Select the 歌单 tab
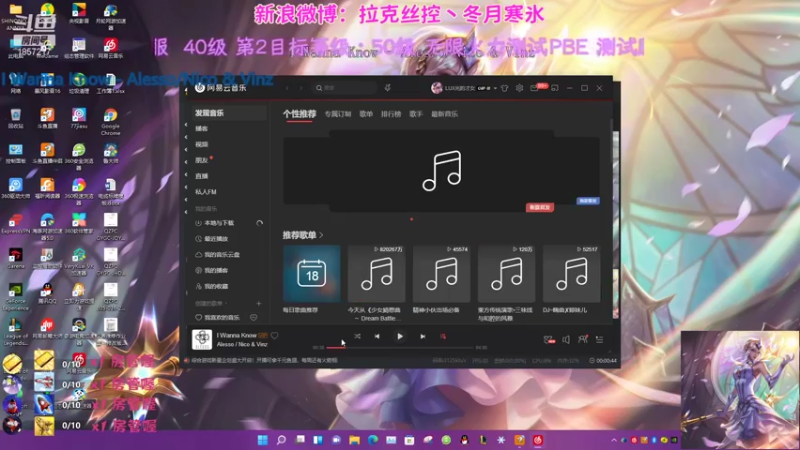 coord(366,114)
